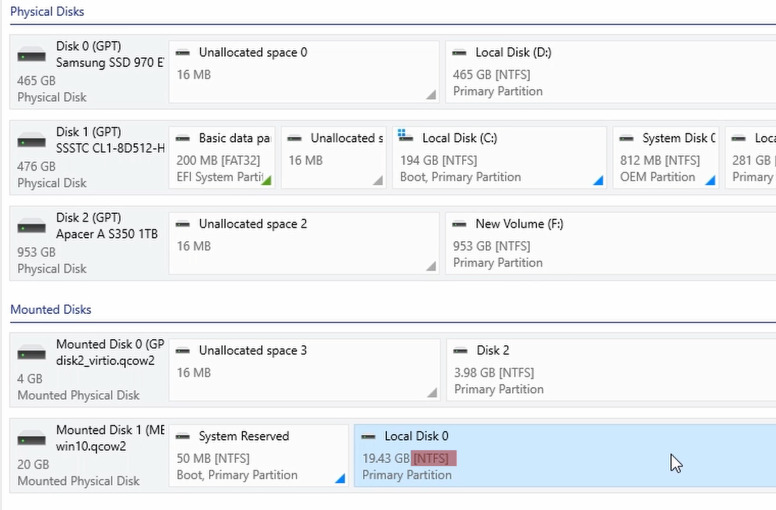Click the Disk 1 SSSTC drive icon

point(32,141)
